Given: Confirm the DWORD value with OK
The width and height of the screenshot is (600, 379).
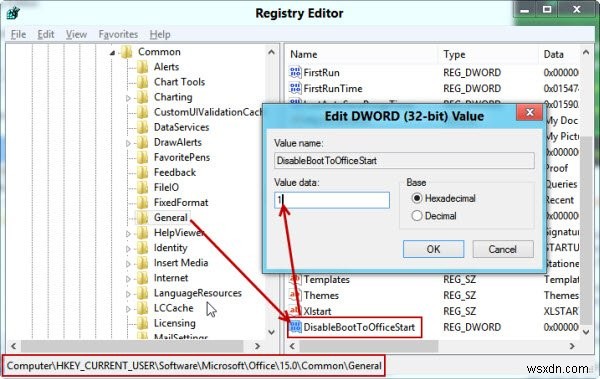Looking at the screenshot, I should pos(433,249).
